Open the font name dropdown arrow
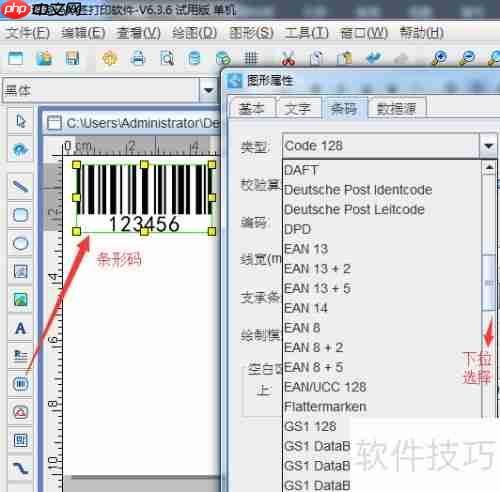This screenshot has height=492, width=500. tap(208, 90)
